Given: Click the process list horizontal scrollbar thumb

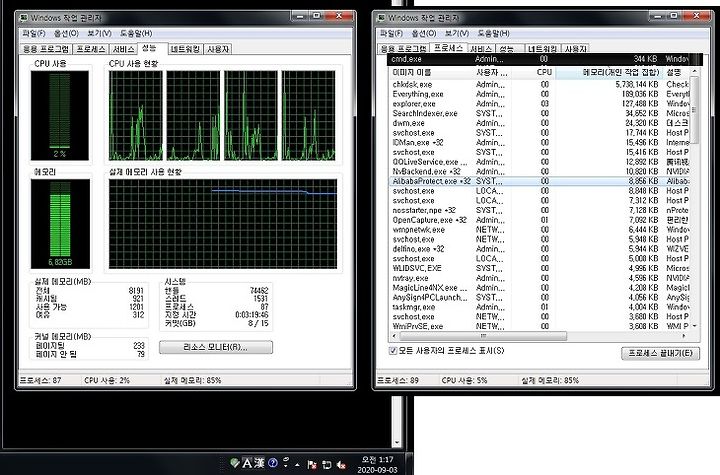Looking at the screenshot, I should click(x=482, y=336).
